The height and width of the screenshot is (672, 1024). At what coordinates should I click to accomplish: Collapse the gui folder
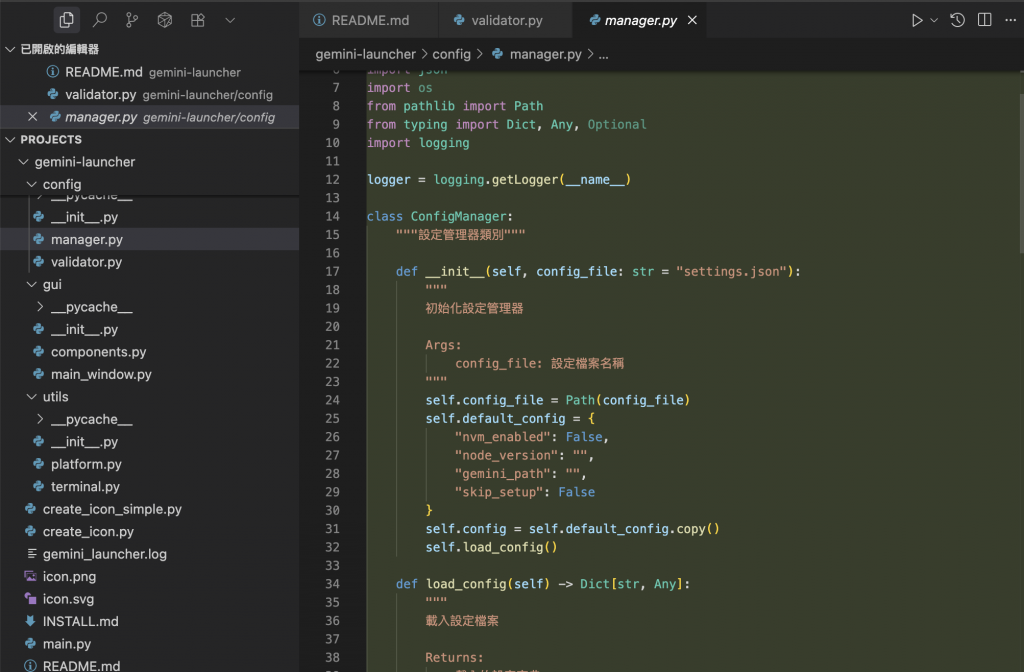coord(31,284)
